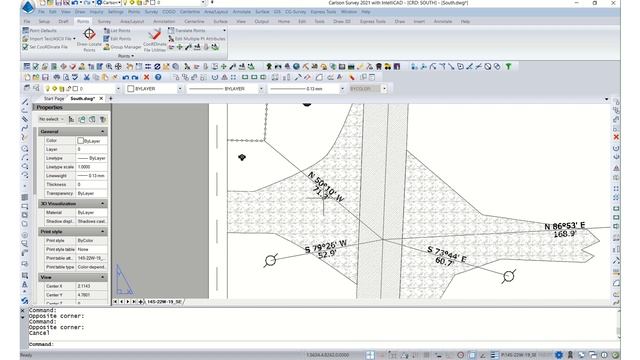Open Group Manager in the ribbon
640x360 pixels.
(x=122, y=47)
